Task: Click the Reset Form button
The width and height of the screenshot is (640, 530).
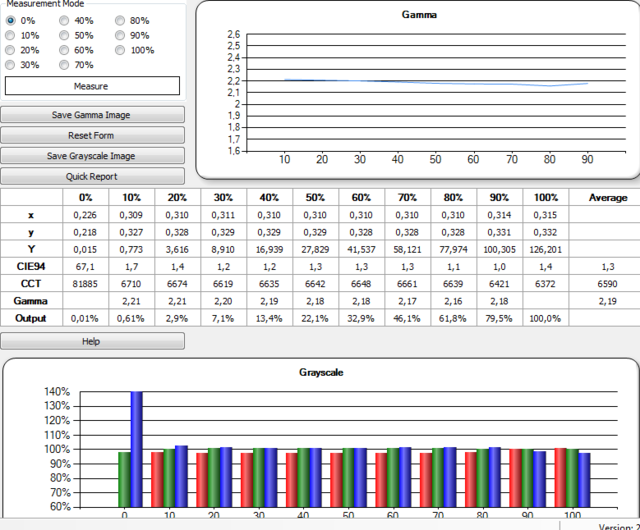Action: 92,135
